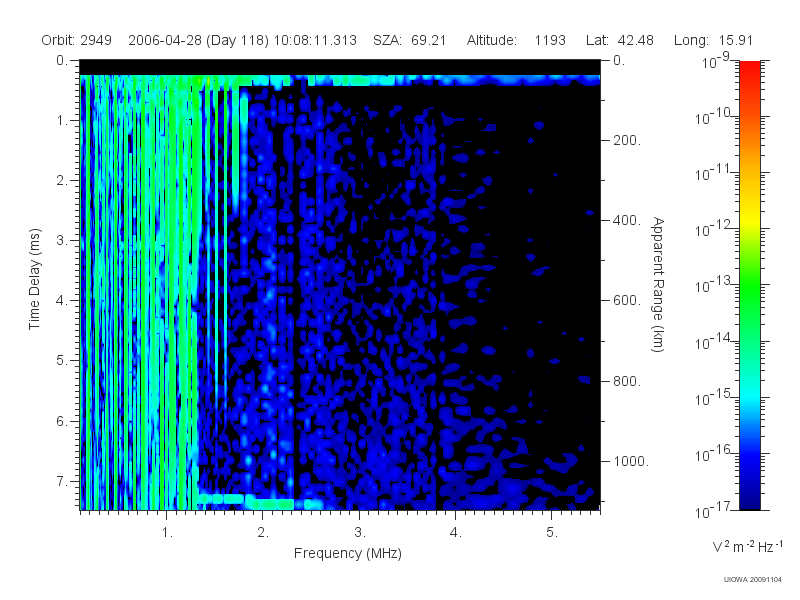Click the color bar units label 'V² m⁻² Hz⁻¹'
The height and width of the screenshot is (600, 800).
click(x=747, y=546)
